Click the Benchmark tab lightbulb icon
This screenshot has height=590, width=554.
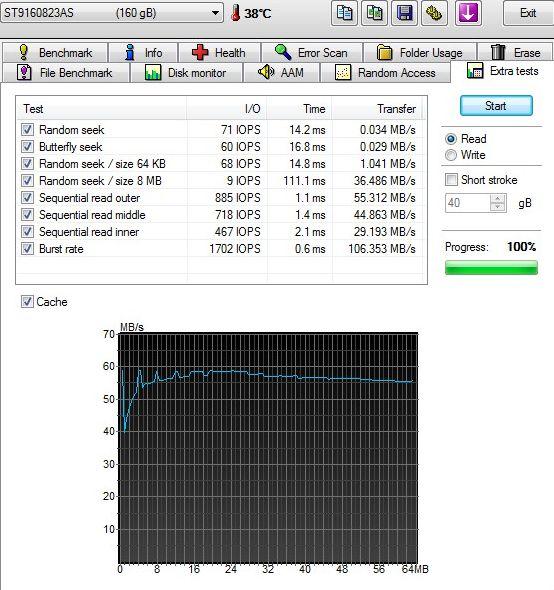tap(23, 52)
